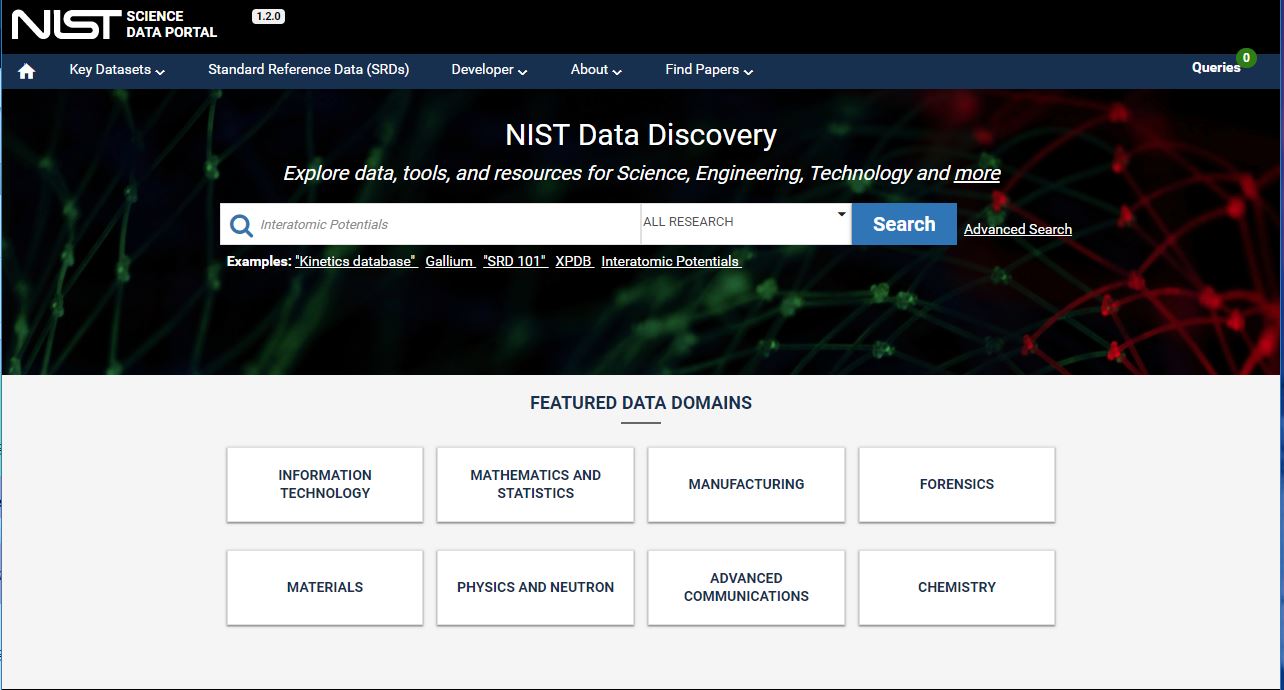Open the Forensics domain
This screenshot has width=1284, height=690.
click(x=957, y=484)
